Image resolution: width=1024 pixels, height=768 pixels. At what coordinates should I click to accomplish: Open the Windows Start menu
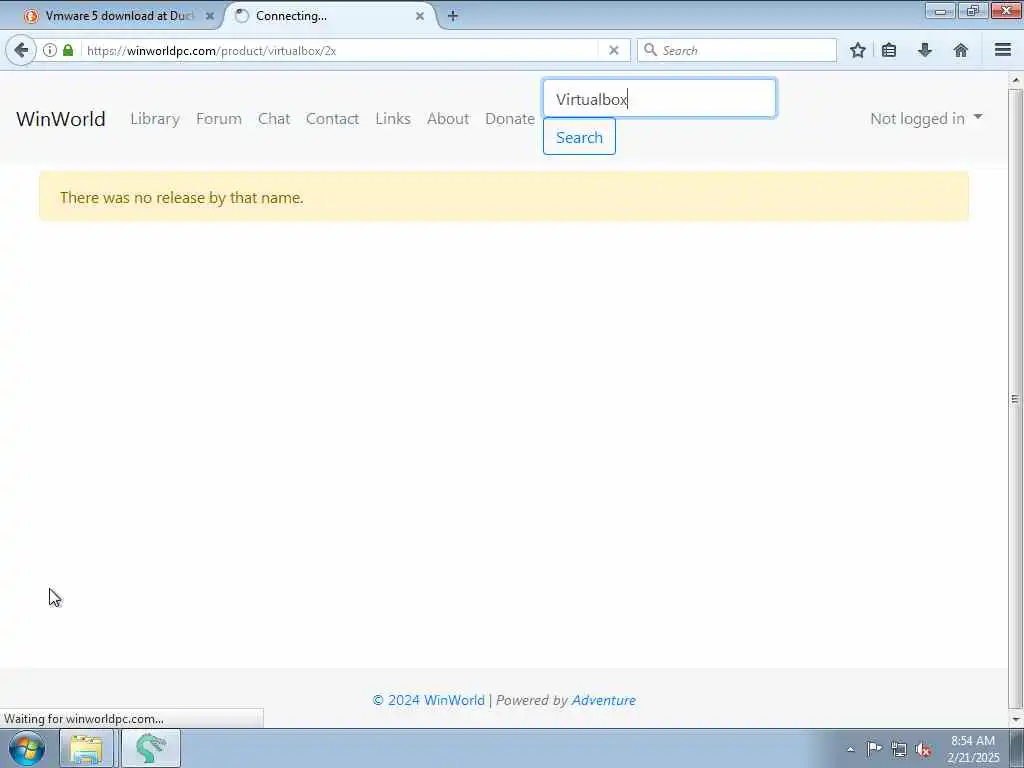point(27,748)
